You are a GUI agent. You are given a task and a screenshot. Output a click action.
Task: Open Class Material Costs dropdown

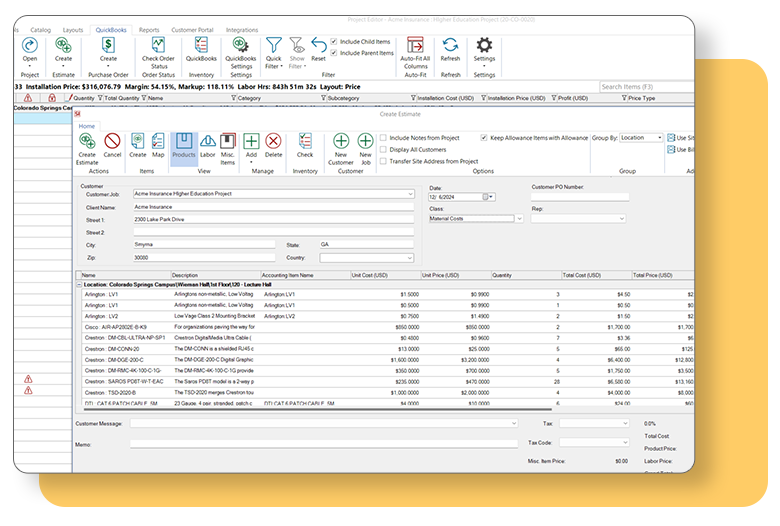[x=519, y=218]
